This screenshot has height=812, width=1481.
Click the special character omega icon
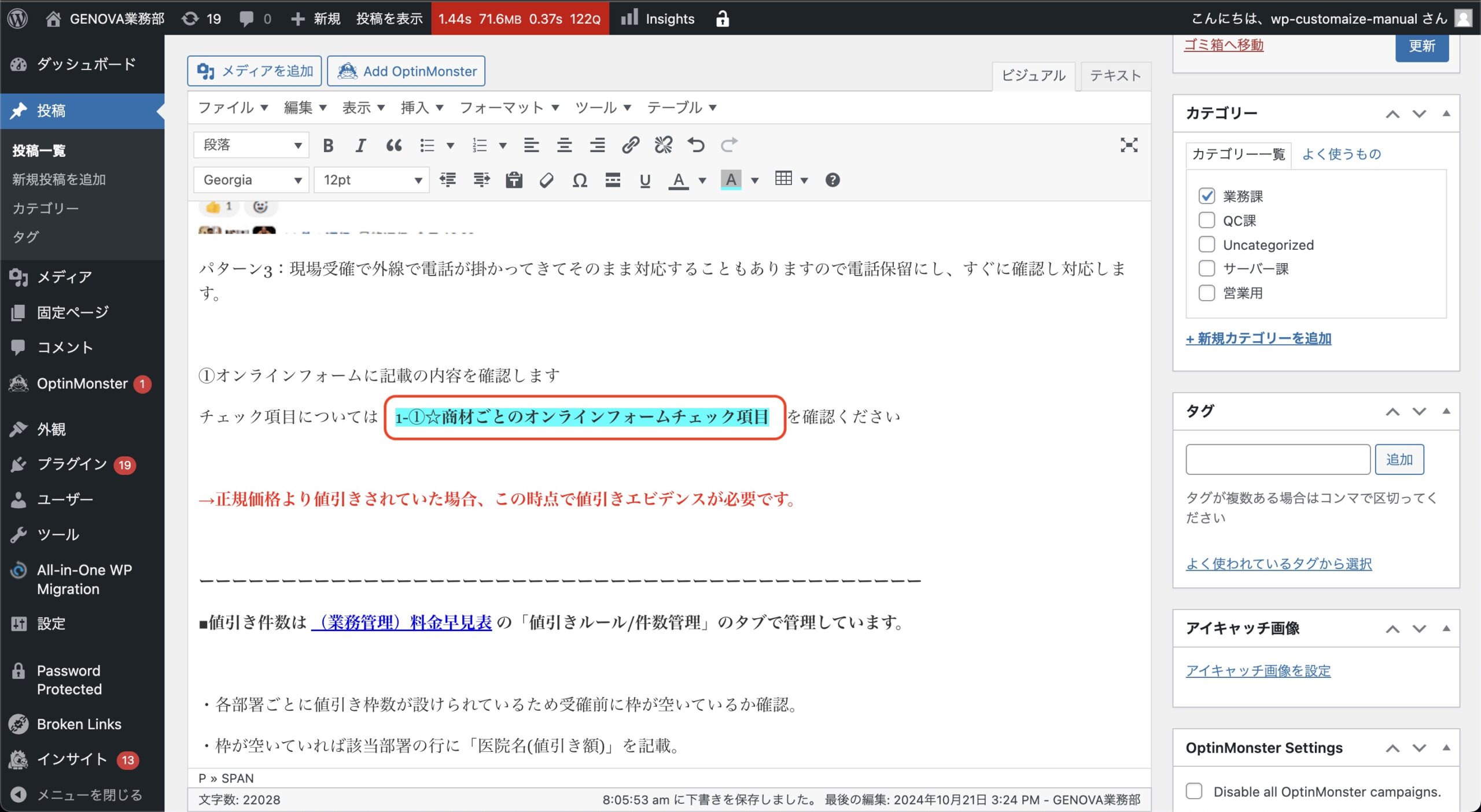[579, 180]
